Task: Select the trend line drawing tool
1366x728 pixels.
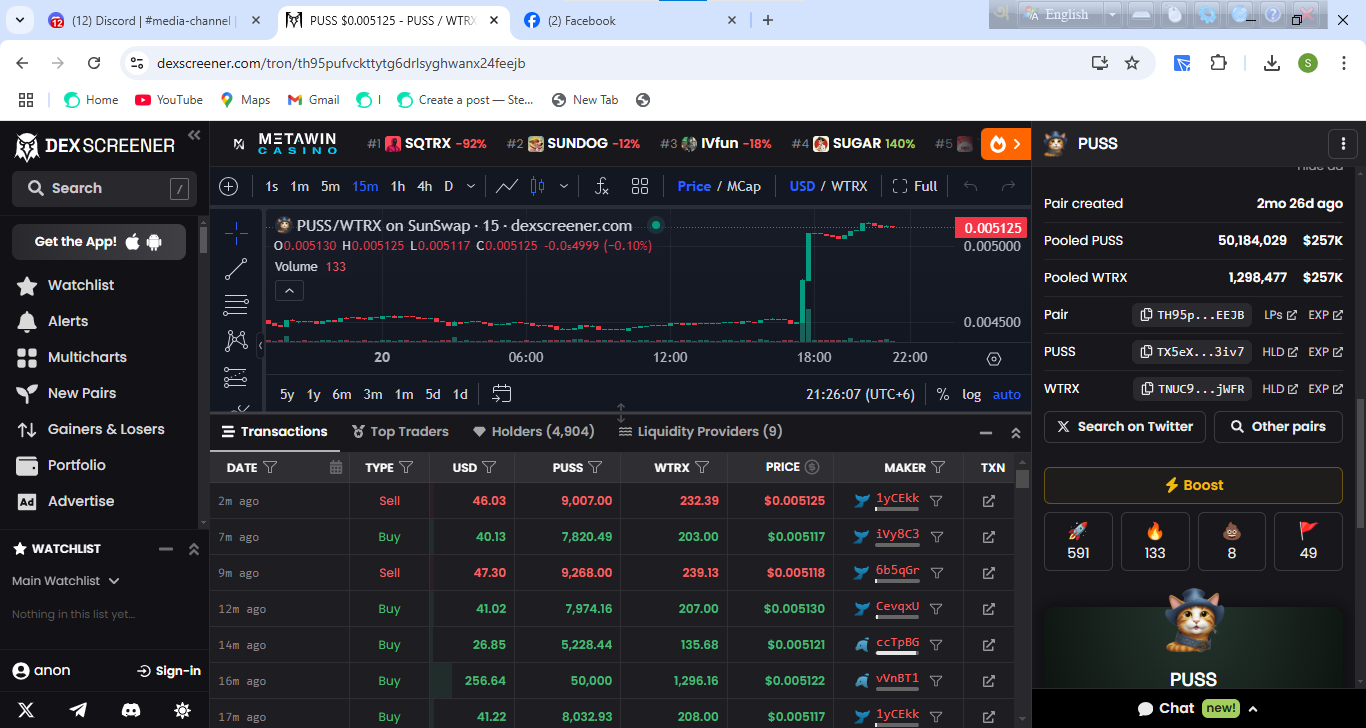Action: coord(236,269)
